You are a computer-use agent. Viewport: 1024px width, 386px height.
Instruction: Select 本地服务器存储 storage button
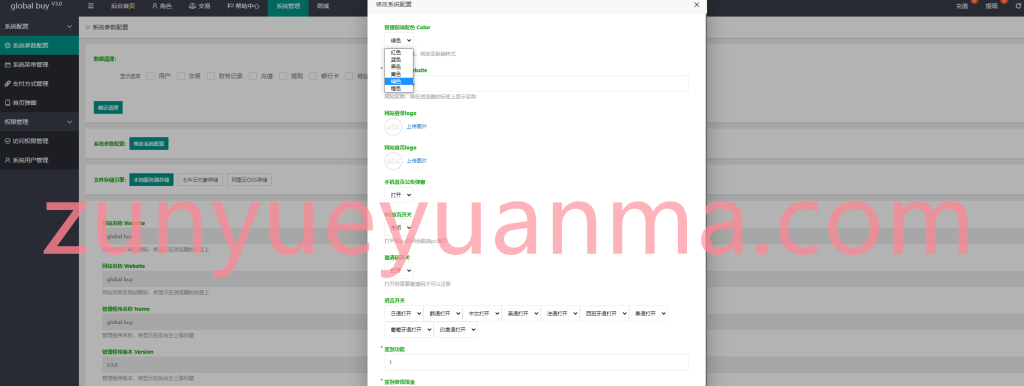tap(152, 180)
